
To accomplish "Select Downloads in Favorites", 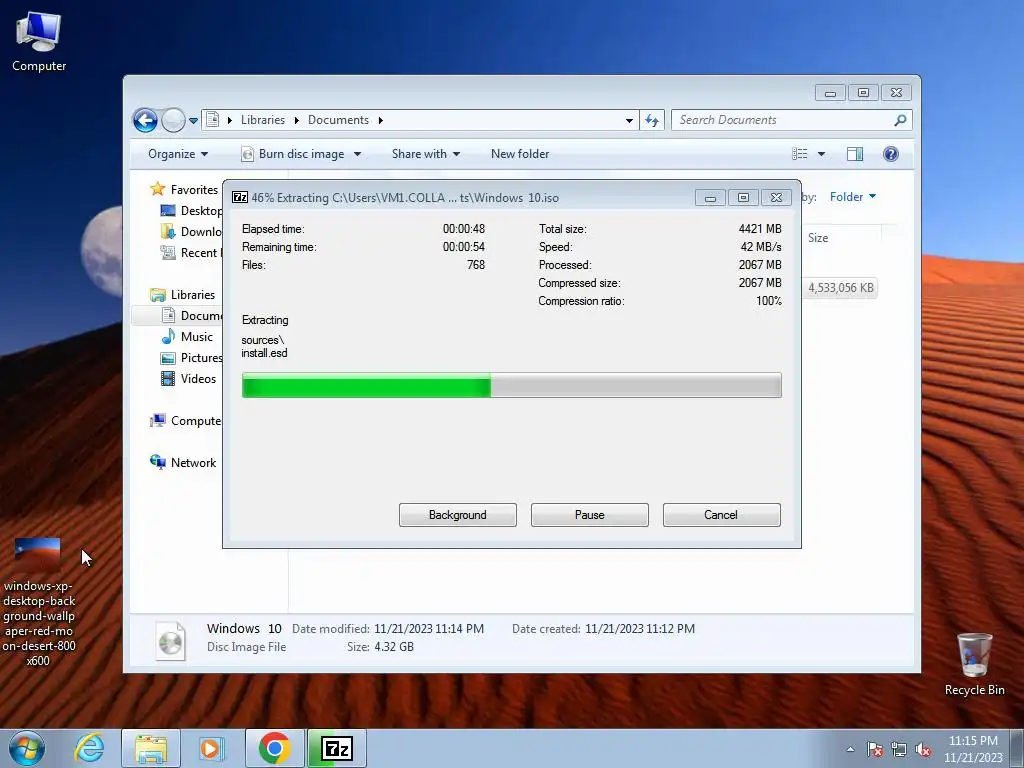I will tap(191, 231).
